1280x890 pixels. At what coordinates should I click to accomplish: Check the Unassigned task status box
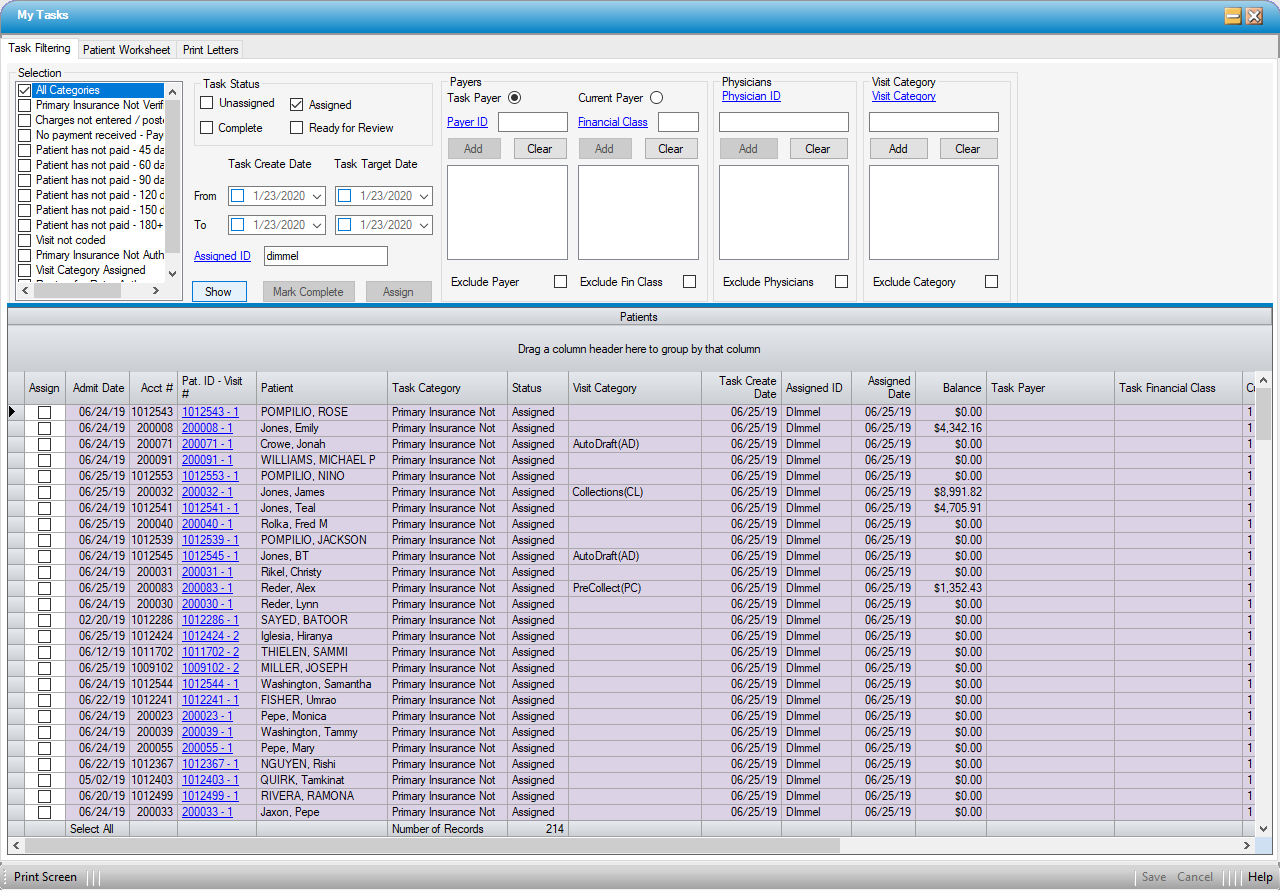(207, 103)
